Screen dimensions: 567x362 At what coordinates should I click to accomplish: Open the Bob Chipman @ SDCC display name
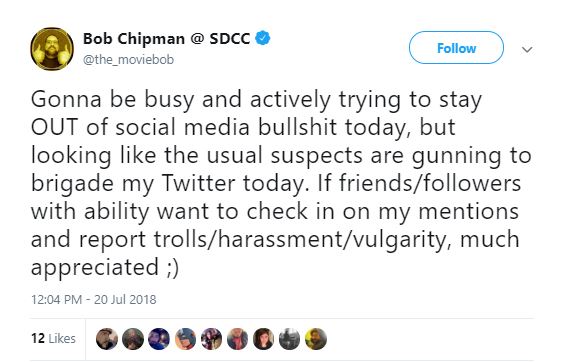[167, 38]
